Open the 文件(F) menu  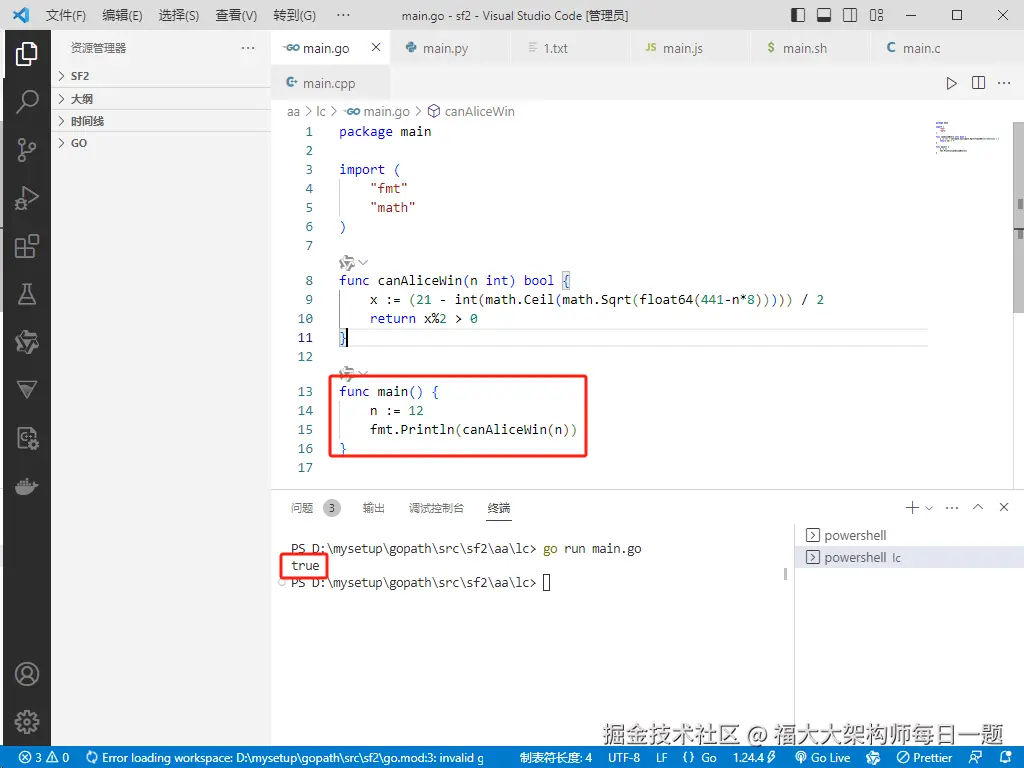click(x=66, y=15)
